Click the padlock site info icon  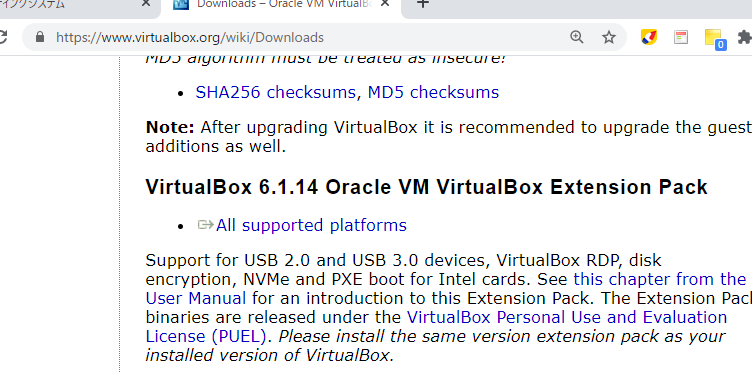click(x=40, y=37)
